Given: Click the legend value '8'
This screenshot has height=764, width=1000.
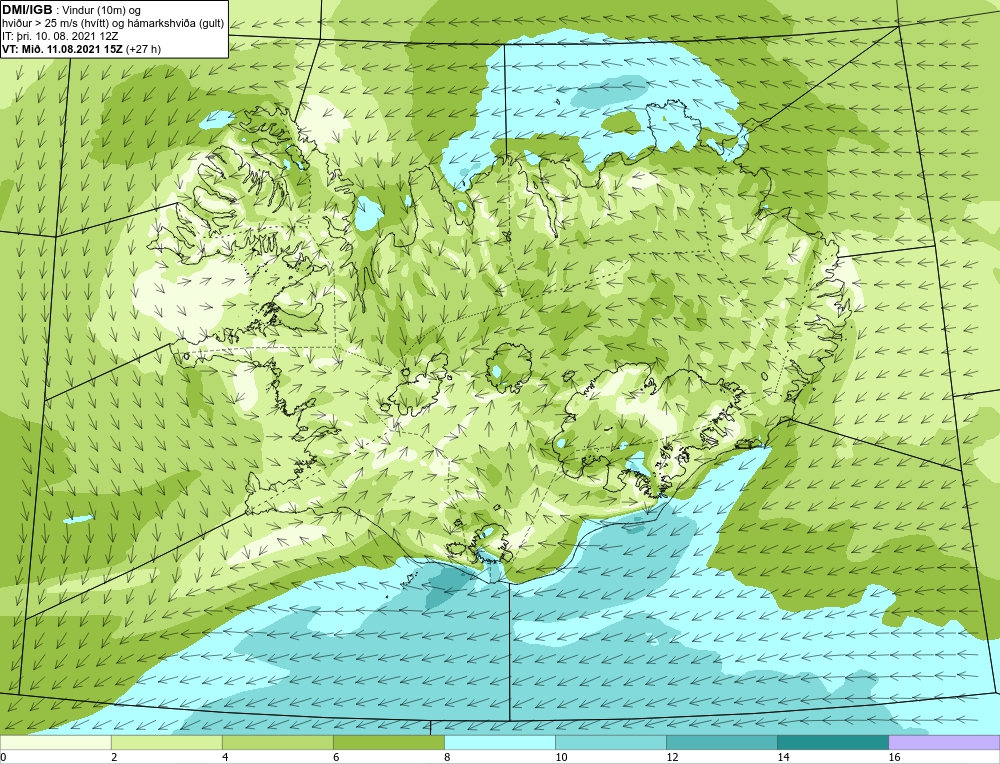Looking at the screenshot, I should tap(447, 757).
